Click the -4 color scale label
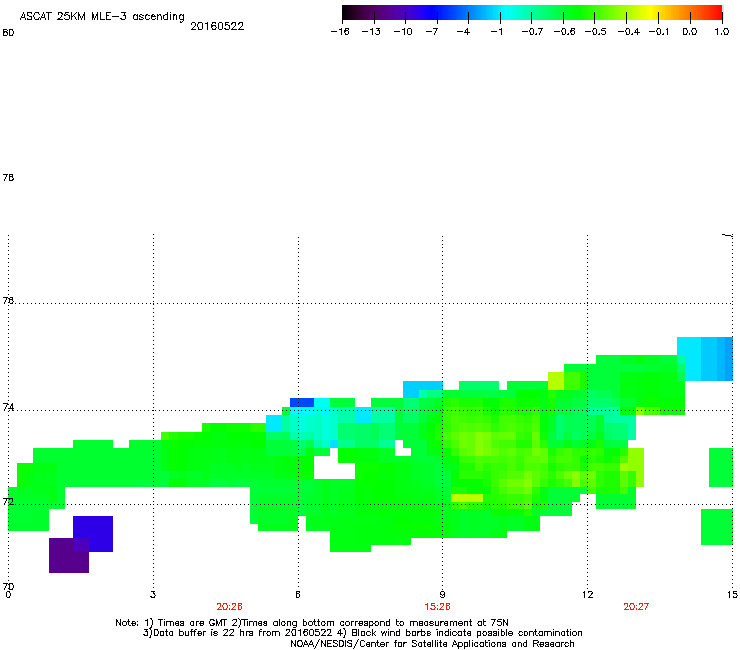Viewport: 740px width, 650px height. click(463, 32)
